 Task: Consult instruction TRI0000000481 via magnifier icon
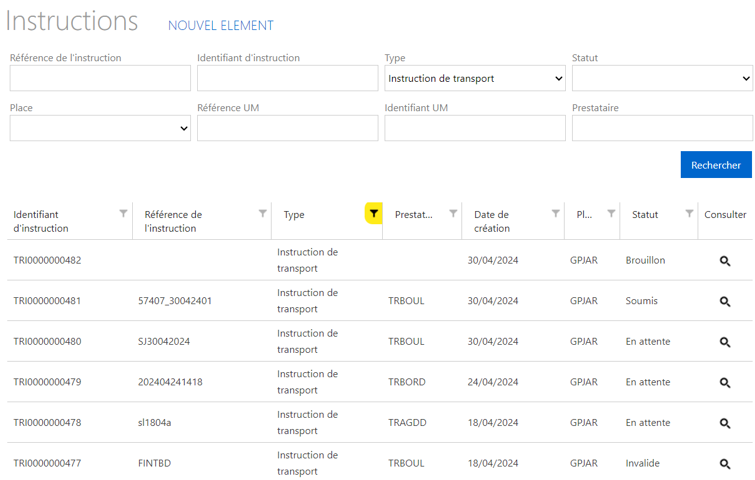[x=725, y=301]
